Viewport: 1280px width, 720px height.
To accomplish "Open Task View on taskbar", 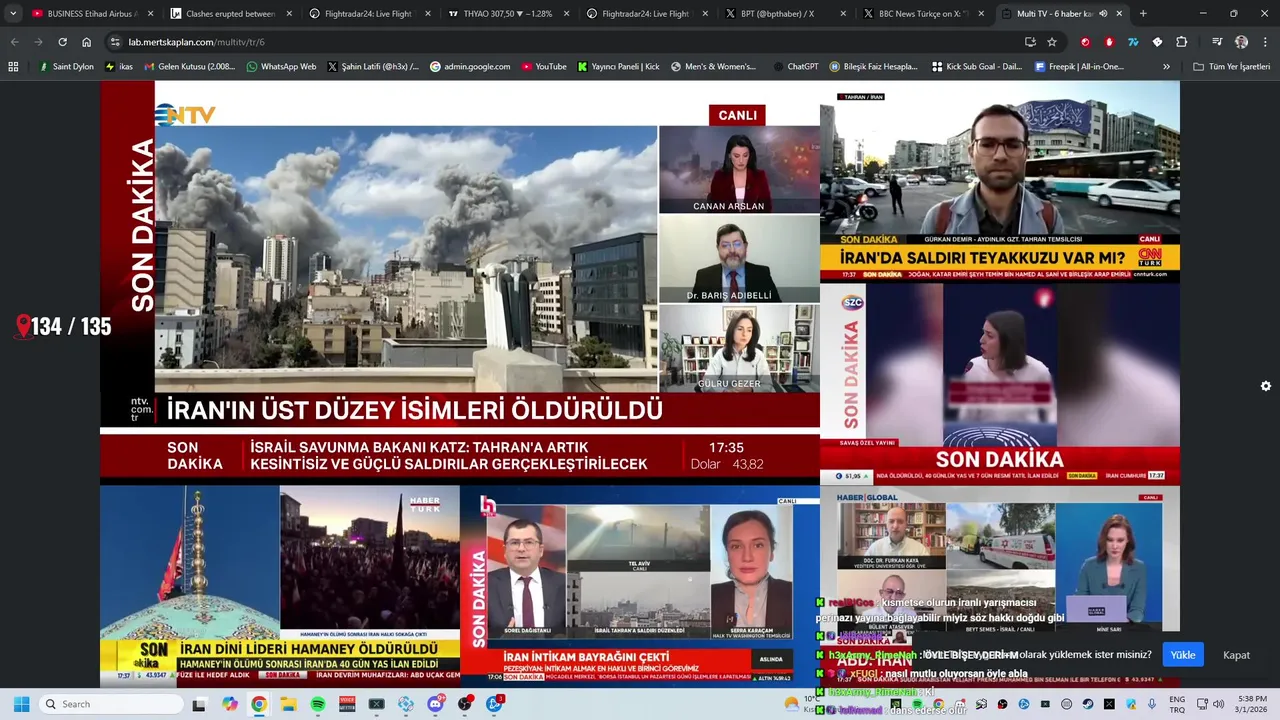I will (200, 704).
